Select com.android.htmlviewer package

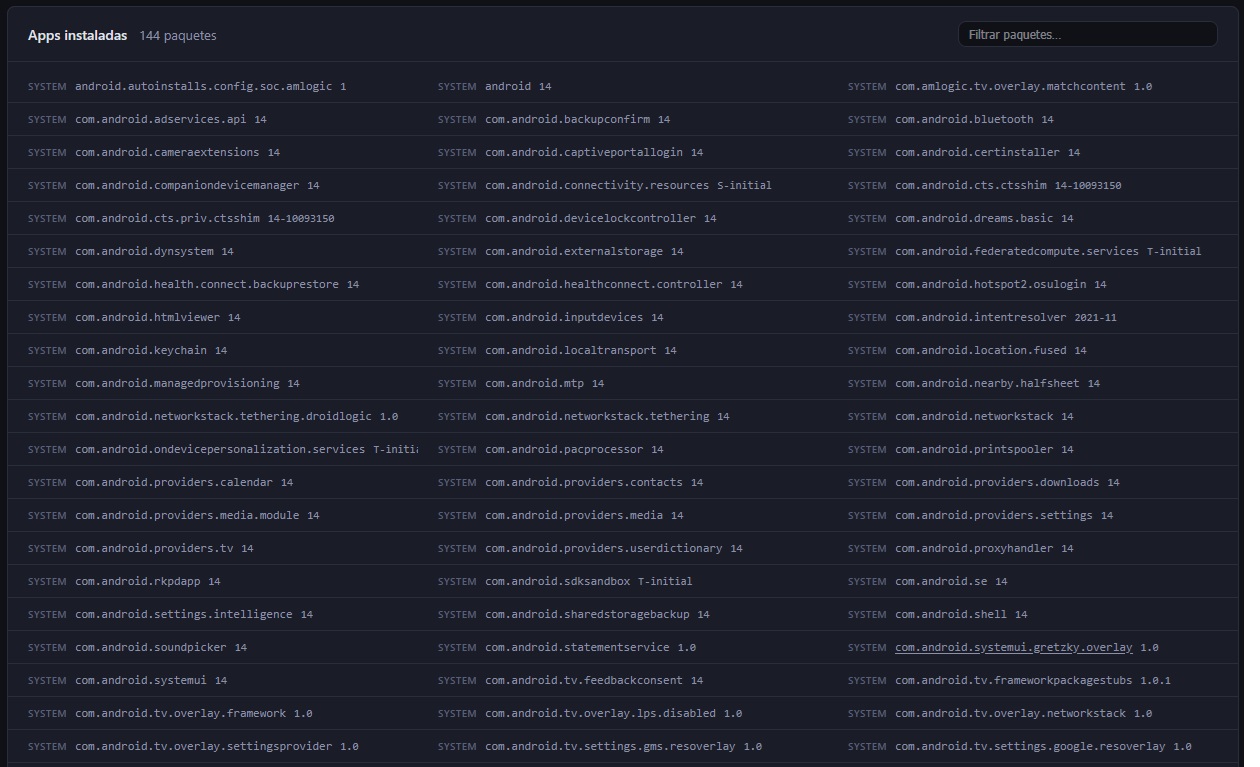(x=147, y=317)
